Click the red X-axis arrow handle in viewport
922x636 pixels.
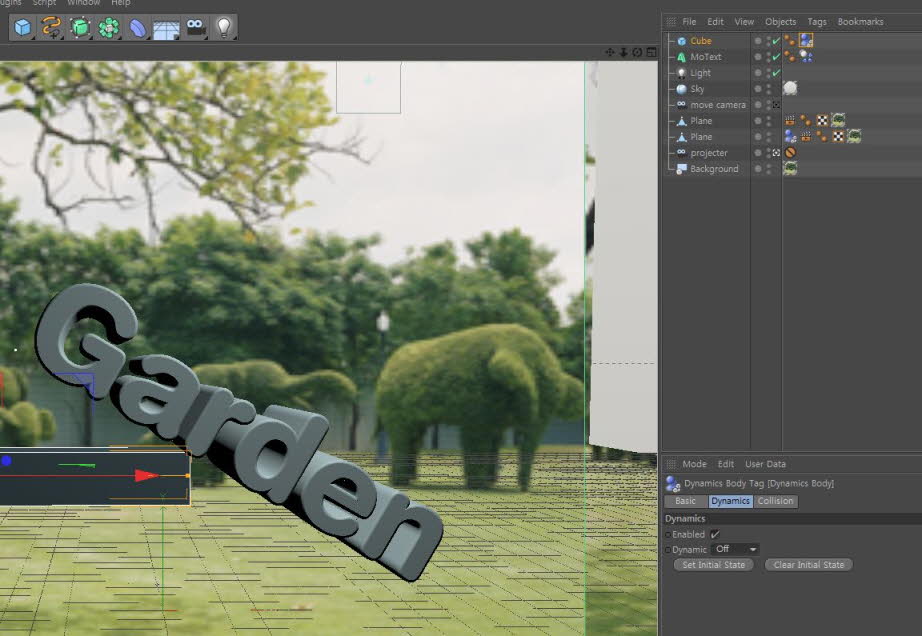coord(146,475)
